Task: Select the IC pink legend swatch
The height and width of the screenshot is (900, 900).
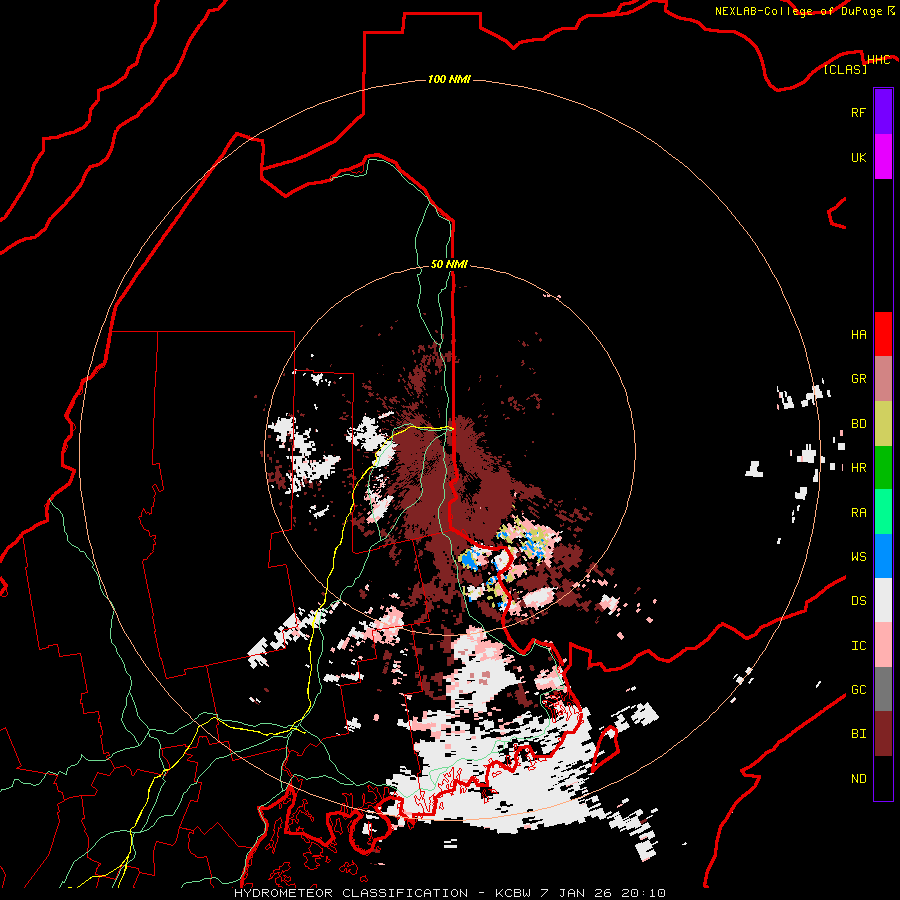Action: [883, 645]
